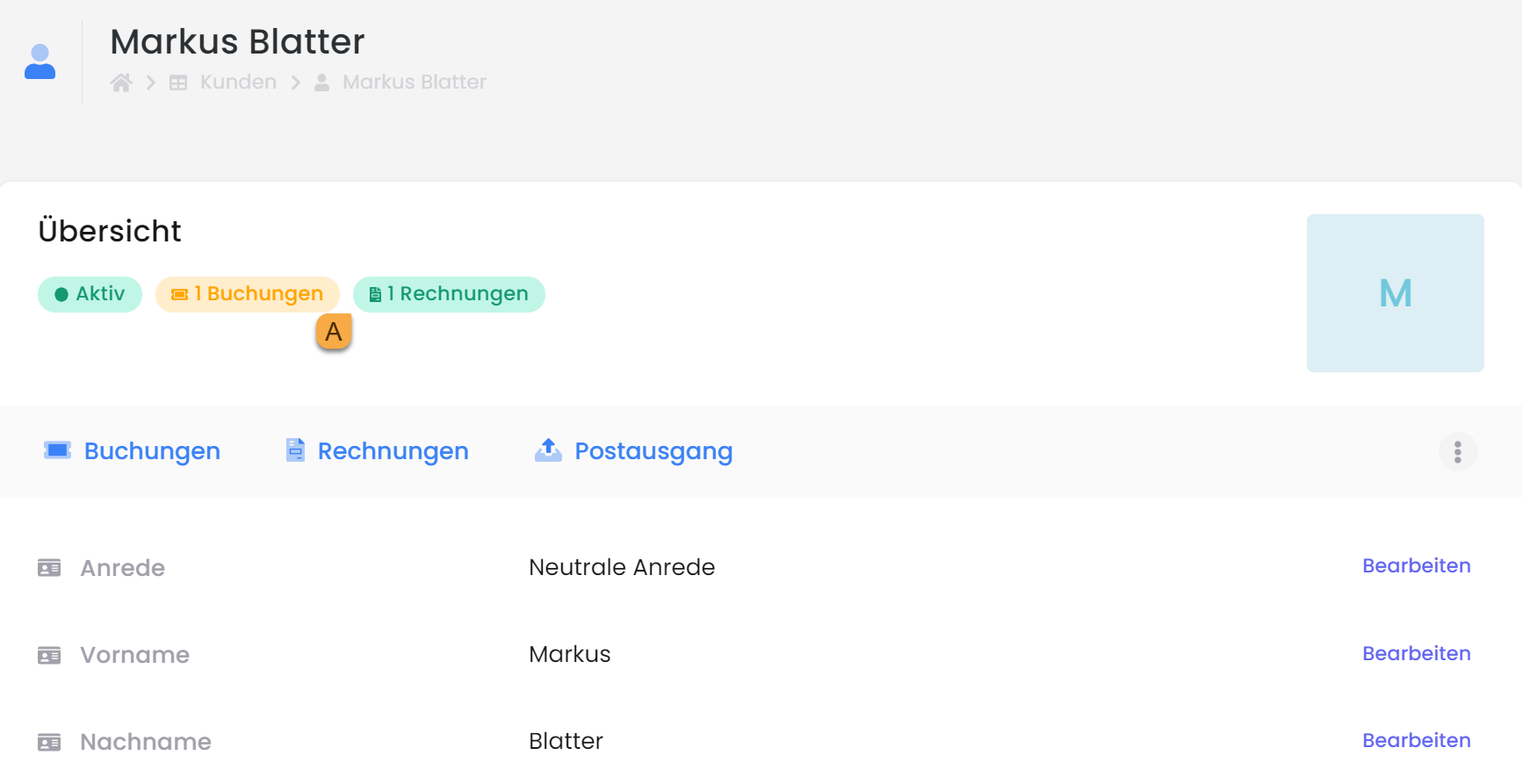The height and width of the screenshot is (784, 1522).
Task: Open the Postausgang tab
Action: coord(653,451)
